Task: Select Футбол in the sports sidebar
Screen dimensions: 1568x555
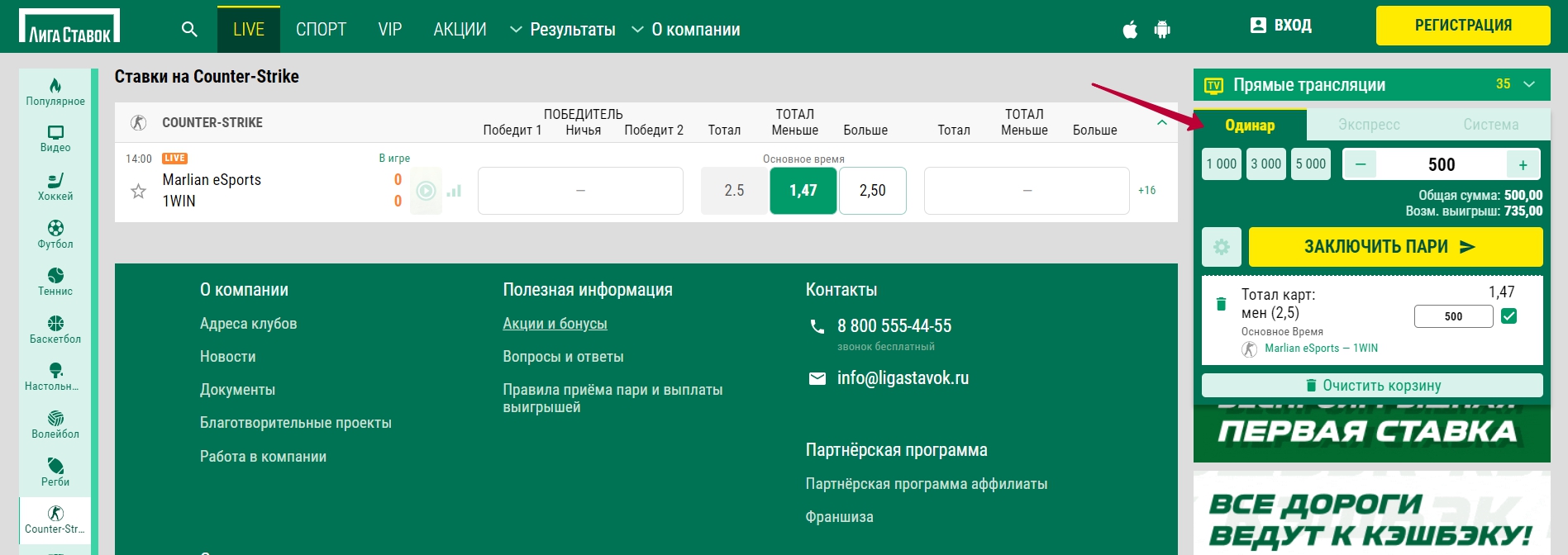Action: point(55,234)
